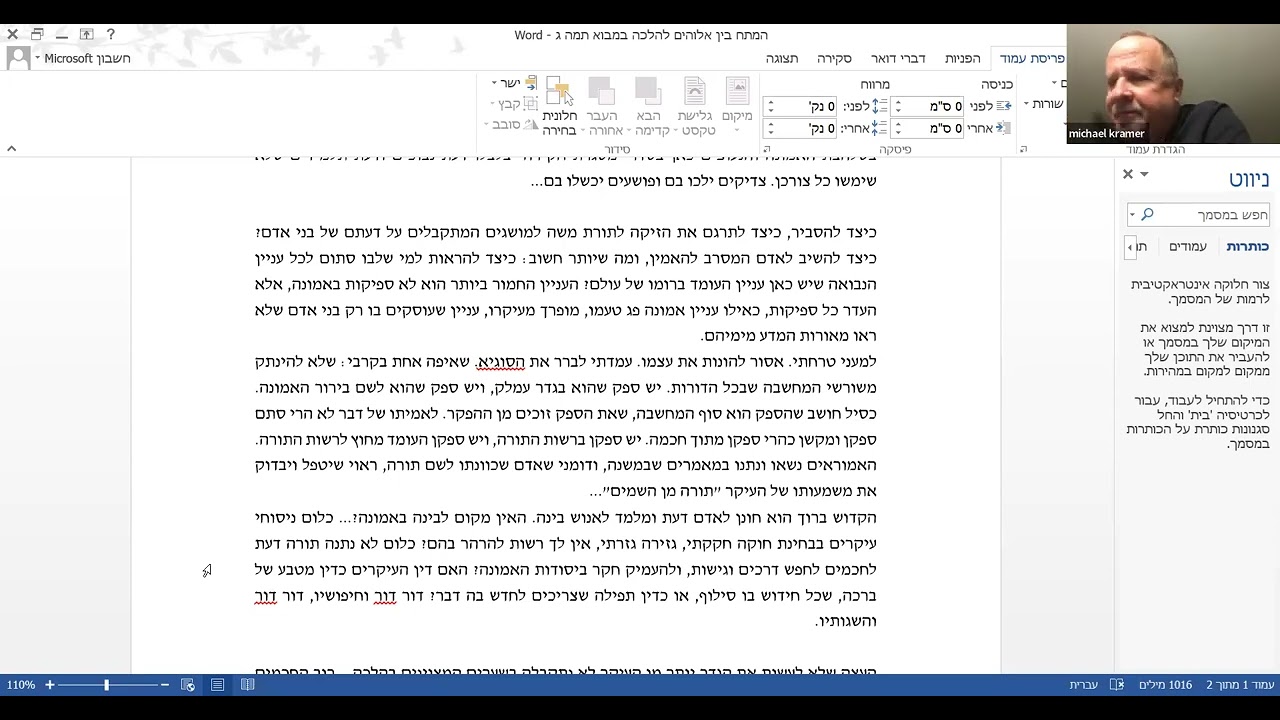Switch to Headings (כותרות) navigation tab
Image resolution: width=1280 pixels, height=720 pixels.
[x=1247, y=246]
